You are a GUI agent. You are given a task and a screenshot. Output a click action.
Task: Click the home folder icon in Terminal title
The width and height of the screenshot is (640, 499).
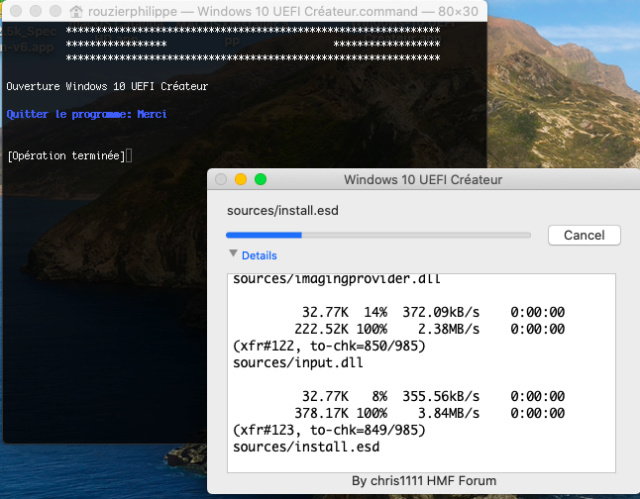click(x=76, y=11)
